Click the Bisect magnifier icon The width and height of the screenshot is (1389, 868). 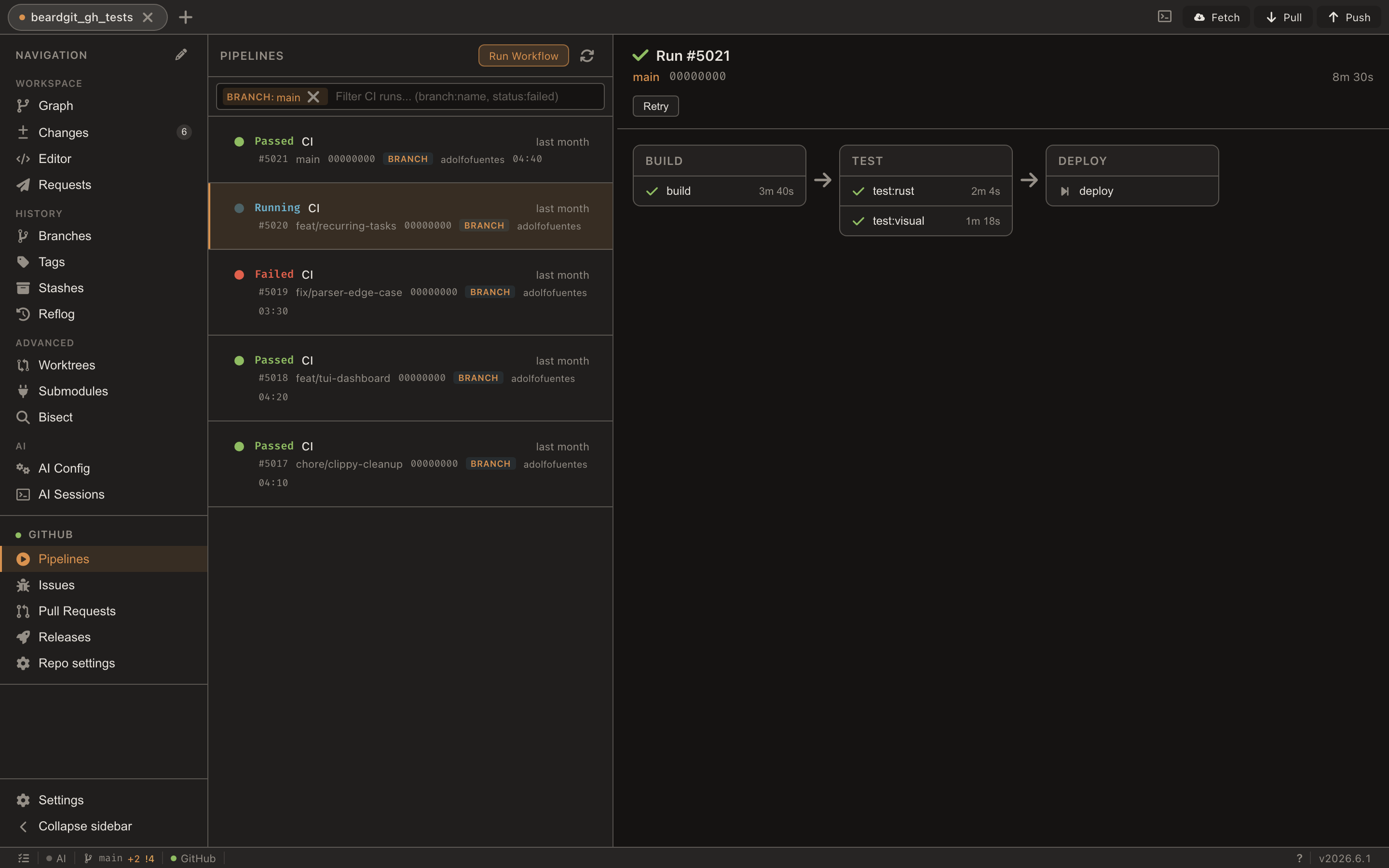pyautogui.click(x=23, y=417)
